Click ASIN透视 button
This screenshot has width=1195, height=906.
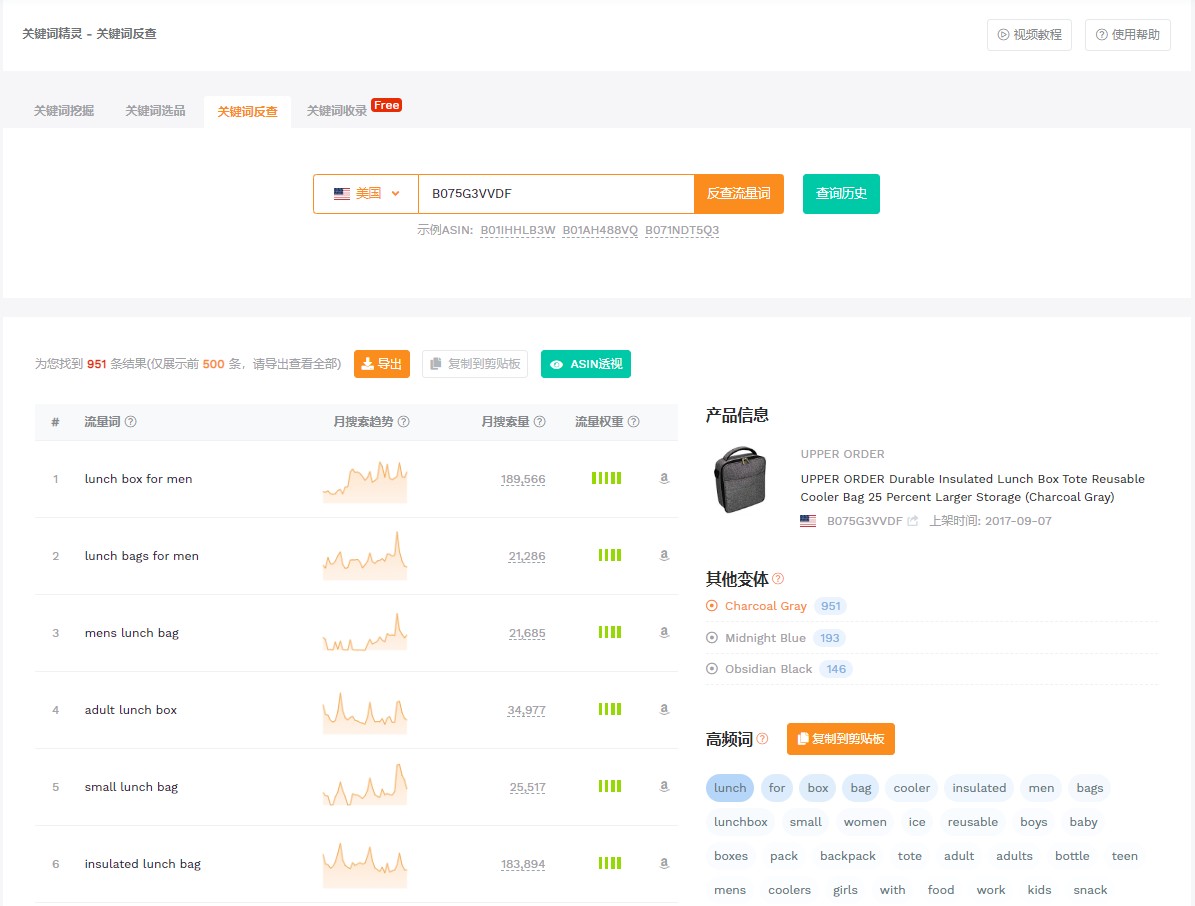586,364
